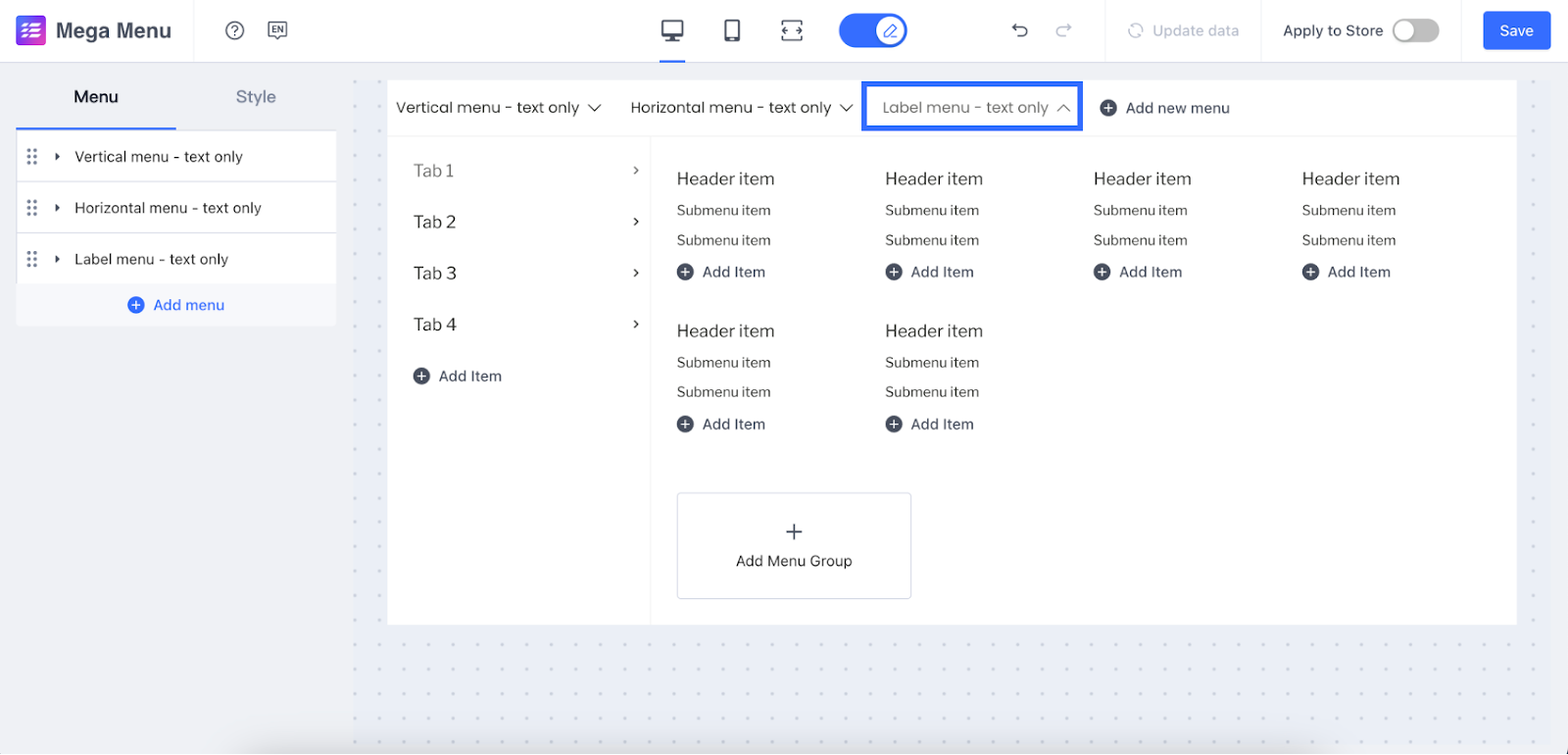The width and height of the screenshot is (1568, 755).
Task: Switch to tablet preview icon
Action: click(732, 30)
